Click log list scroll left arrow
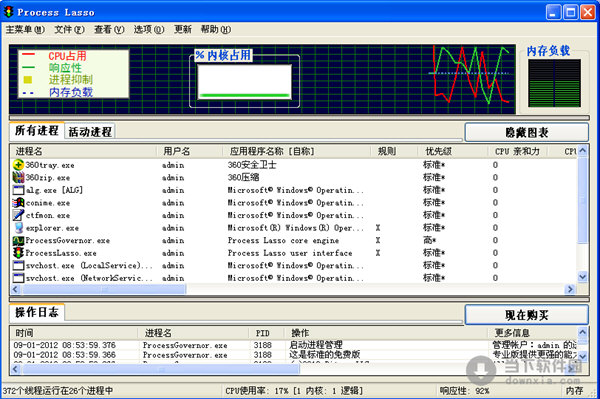 pos(16,369)
